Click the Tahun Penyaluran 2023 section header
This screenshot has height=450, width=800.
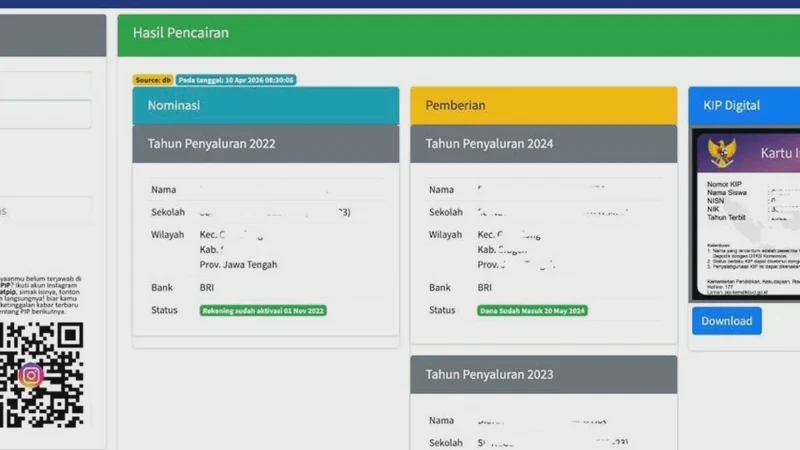[x=543, y=374]
